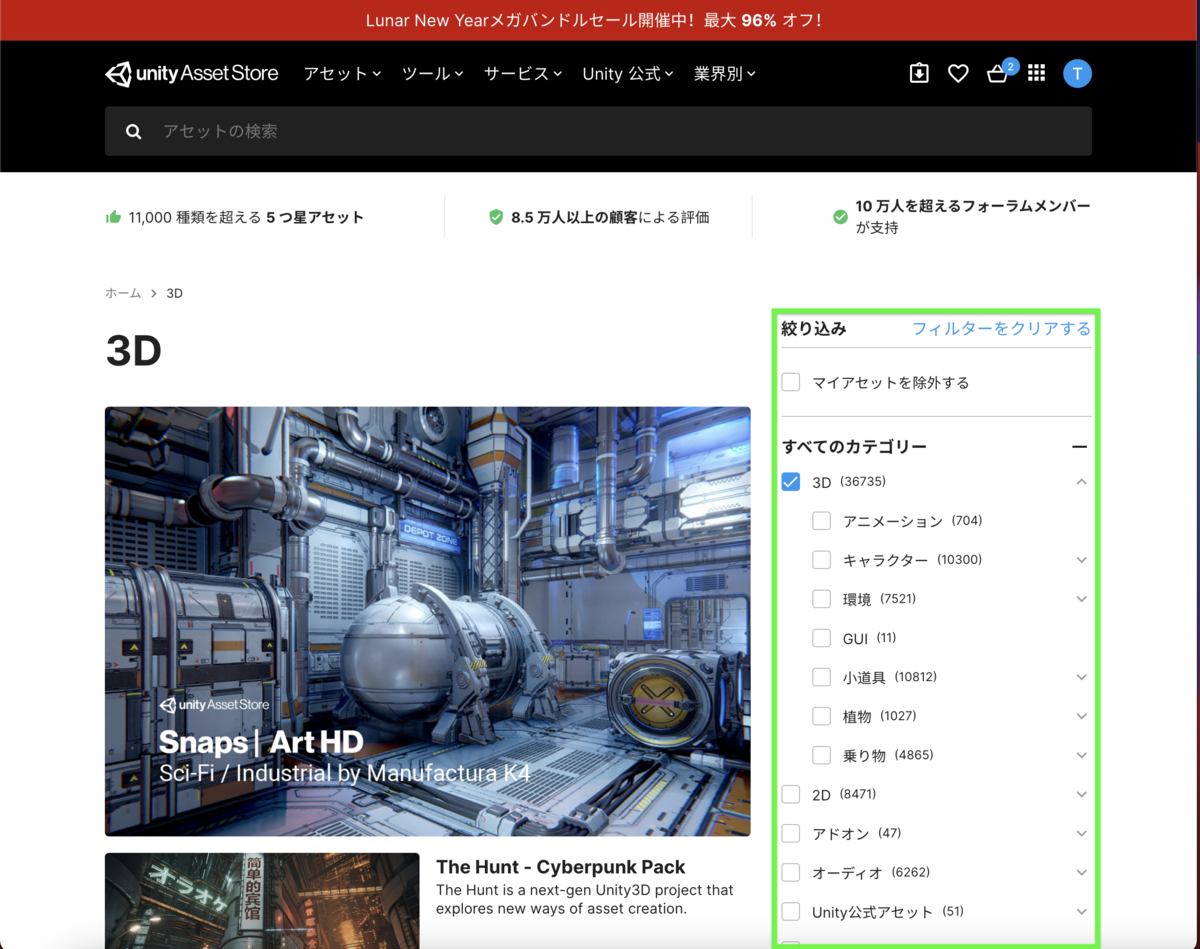
Task: Check the 乗り物 checkbox
Action: (x=822, y=755)
